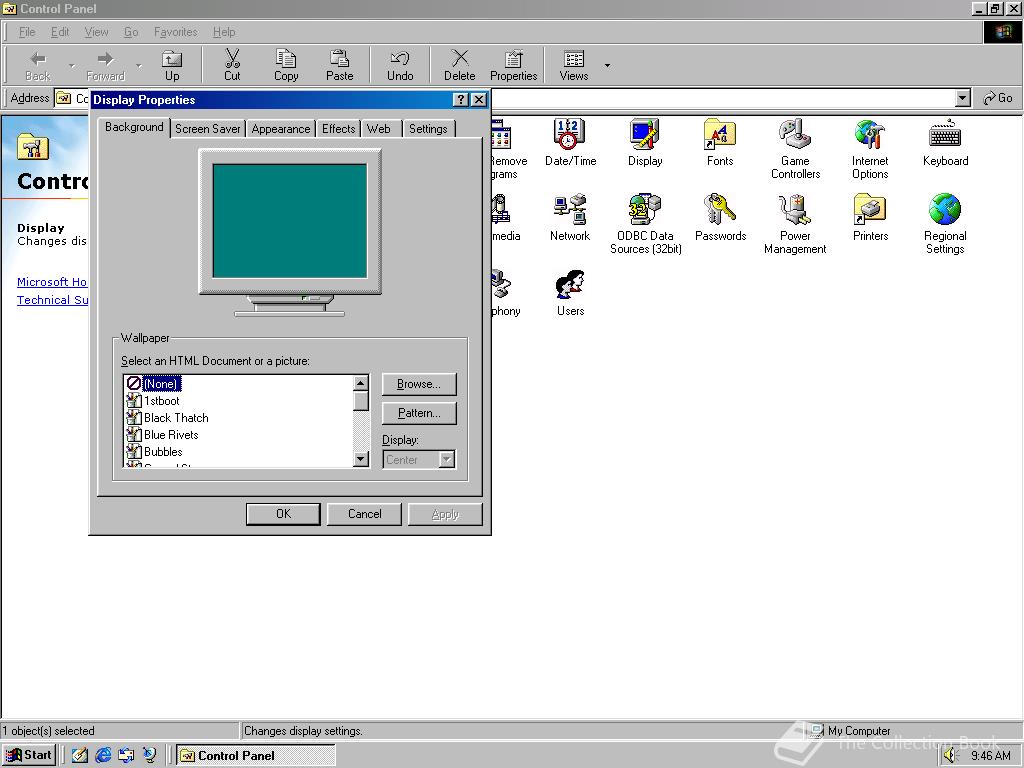Click the Control Panel taskbar button
Viewport: 1024px width, 768px height.
tap(255, 756)
